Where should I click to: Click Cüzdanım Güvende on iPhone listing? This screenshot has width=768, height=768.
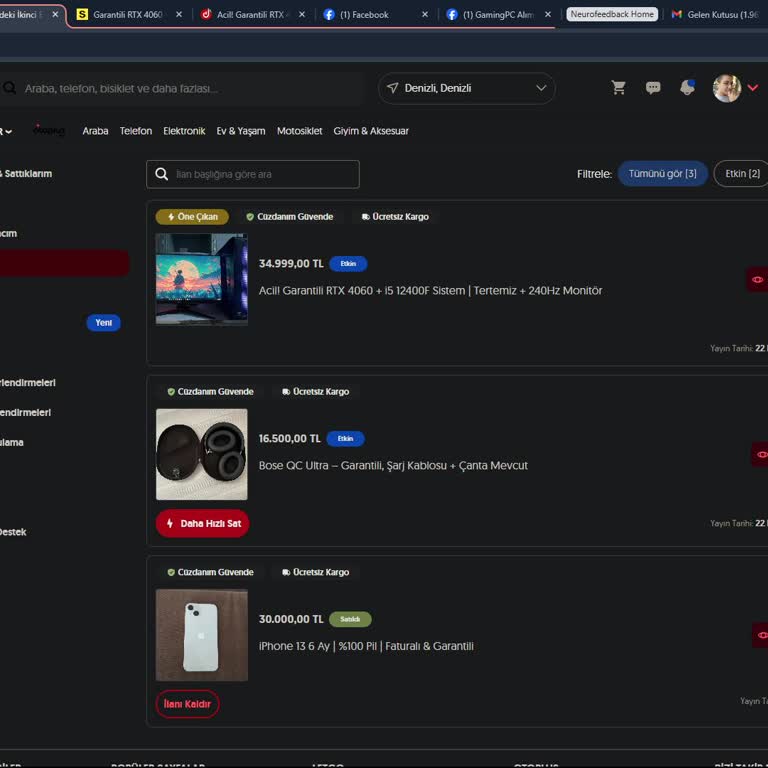tap(210, 572)
